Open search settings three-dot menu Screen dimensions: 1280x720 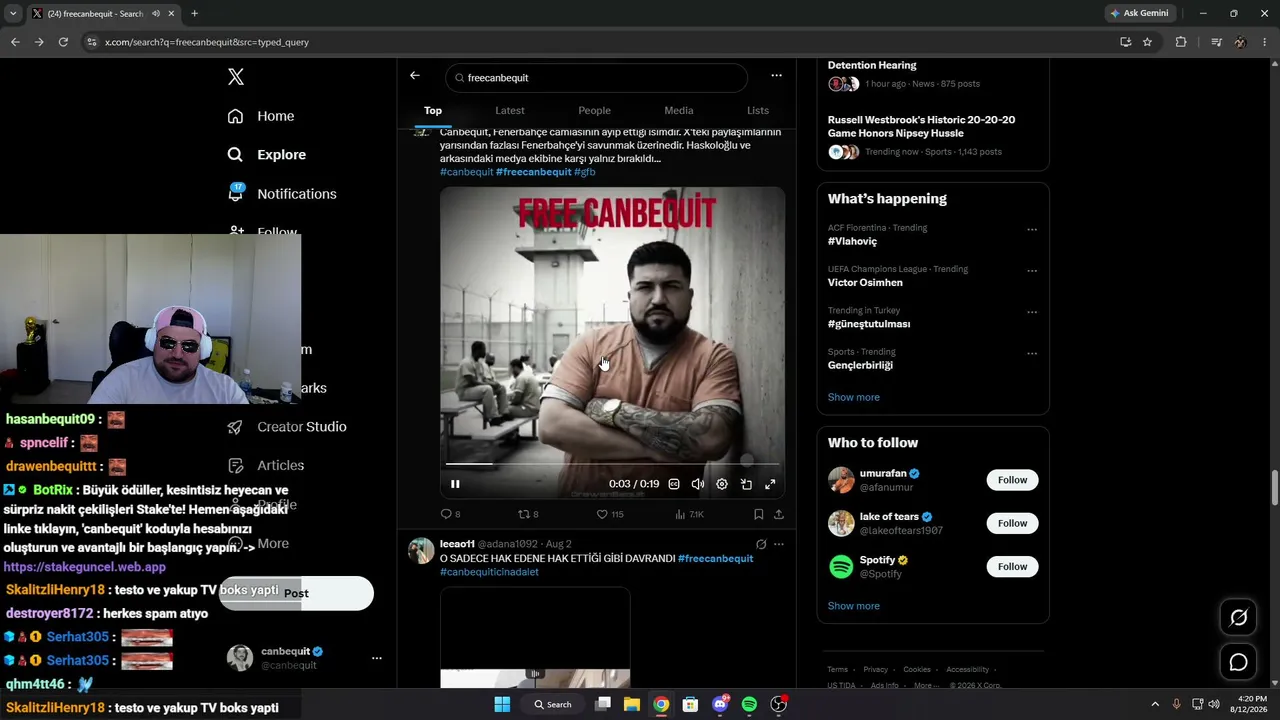coord(776,76)
